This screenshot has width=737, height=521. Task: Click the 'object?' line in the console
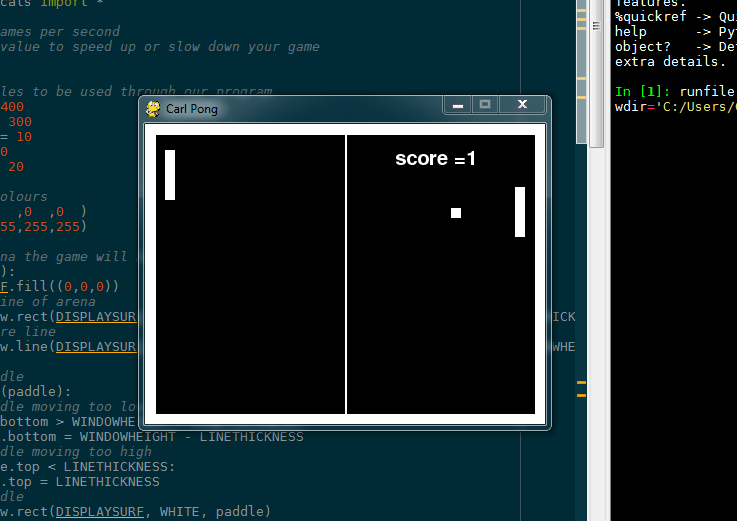click(675, 47)
